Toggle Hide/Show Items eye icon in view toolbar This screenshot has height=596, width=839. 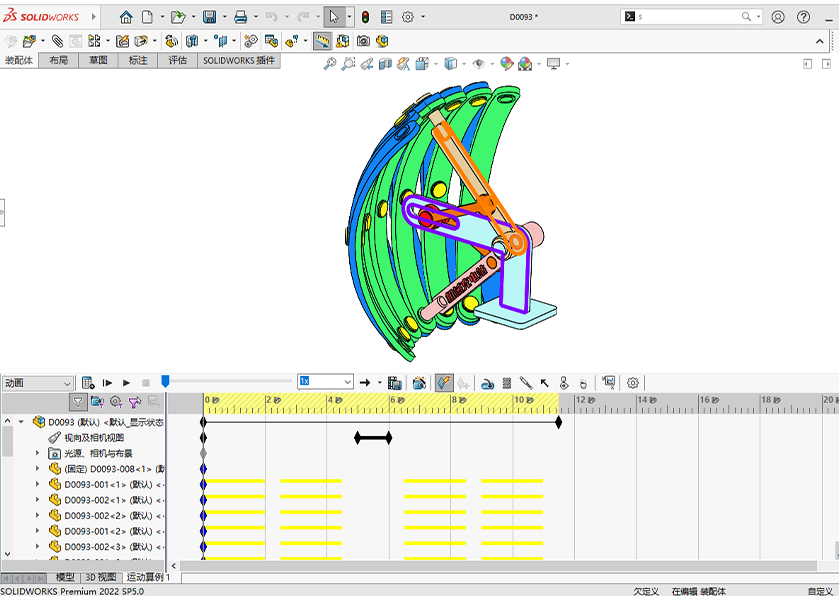(x=479, y=64)
